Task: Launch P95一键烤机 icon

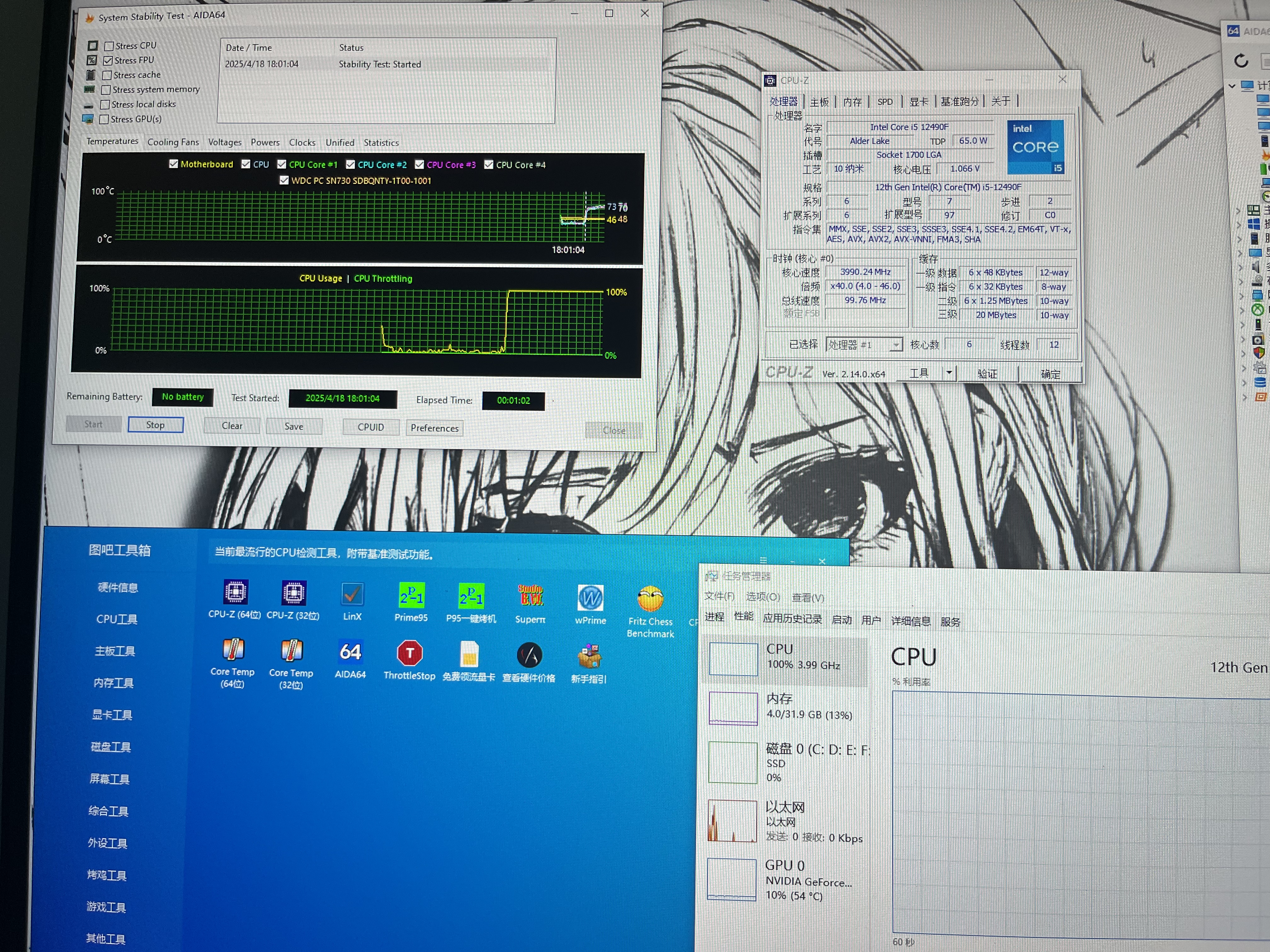Action: click(471, 603)
